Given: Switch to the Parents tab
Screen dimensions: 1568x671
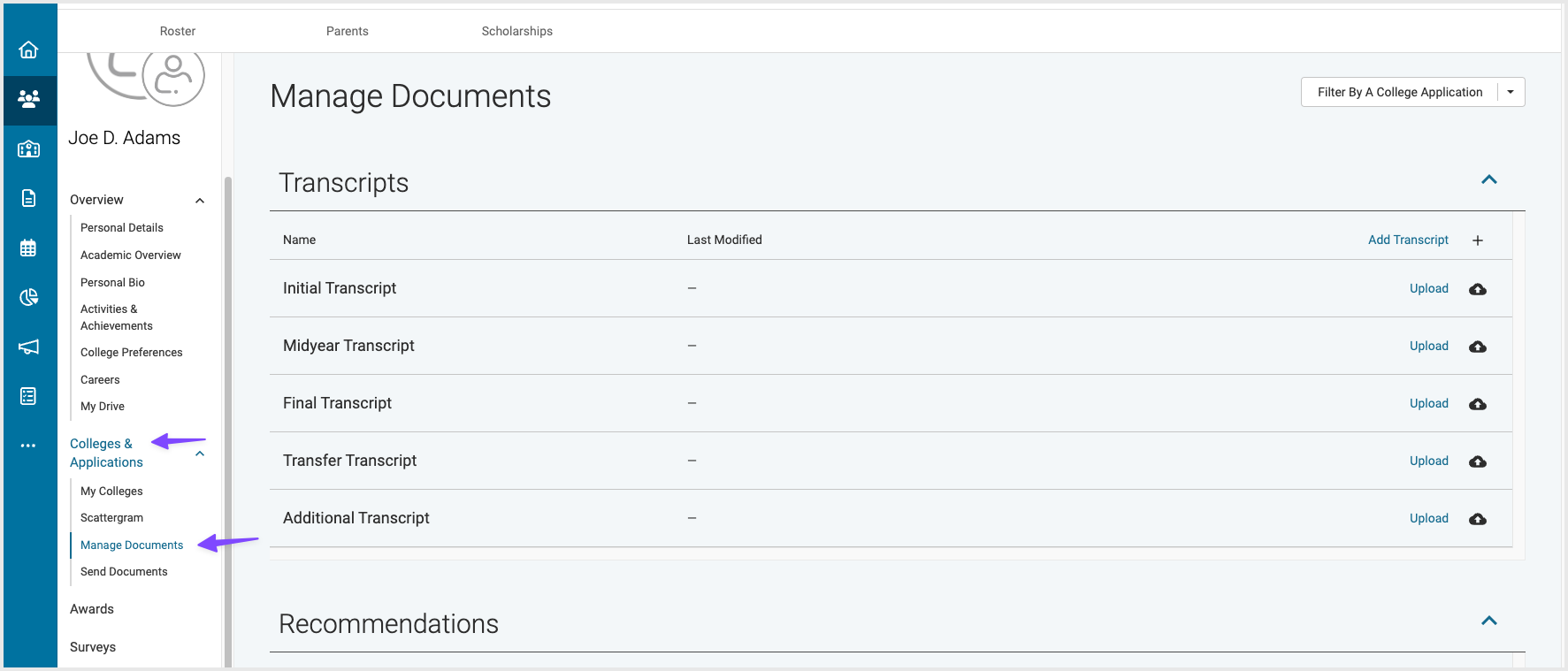Looking at the screenshot, I should point(348,31).
